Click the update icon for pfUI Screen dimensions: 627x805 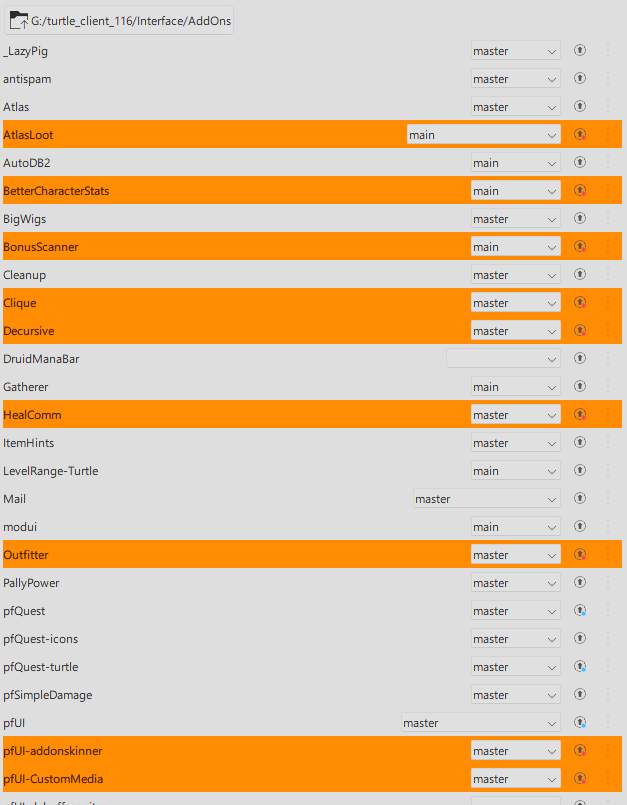580,722
